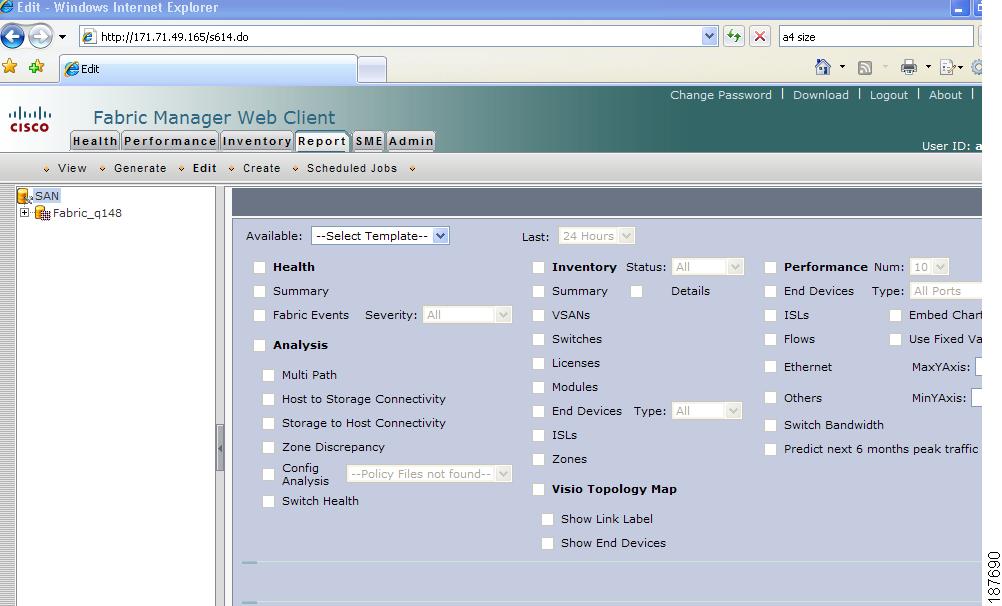Open the Config Analysis policy files dropdown
The image size is (1002, 606).
pos(429,474)
